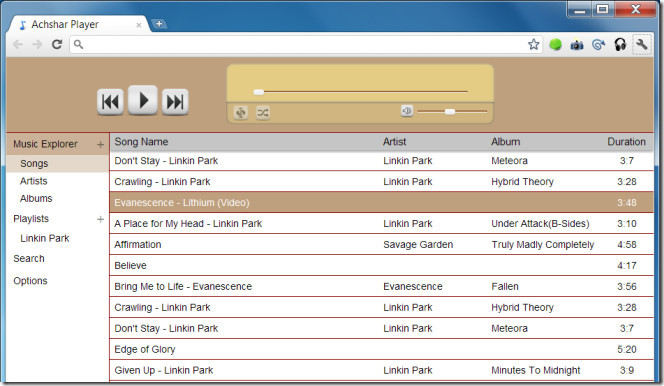Click the headphones extension icon
This screenshot has width=664, height=386.
[x=620, y=44]
